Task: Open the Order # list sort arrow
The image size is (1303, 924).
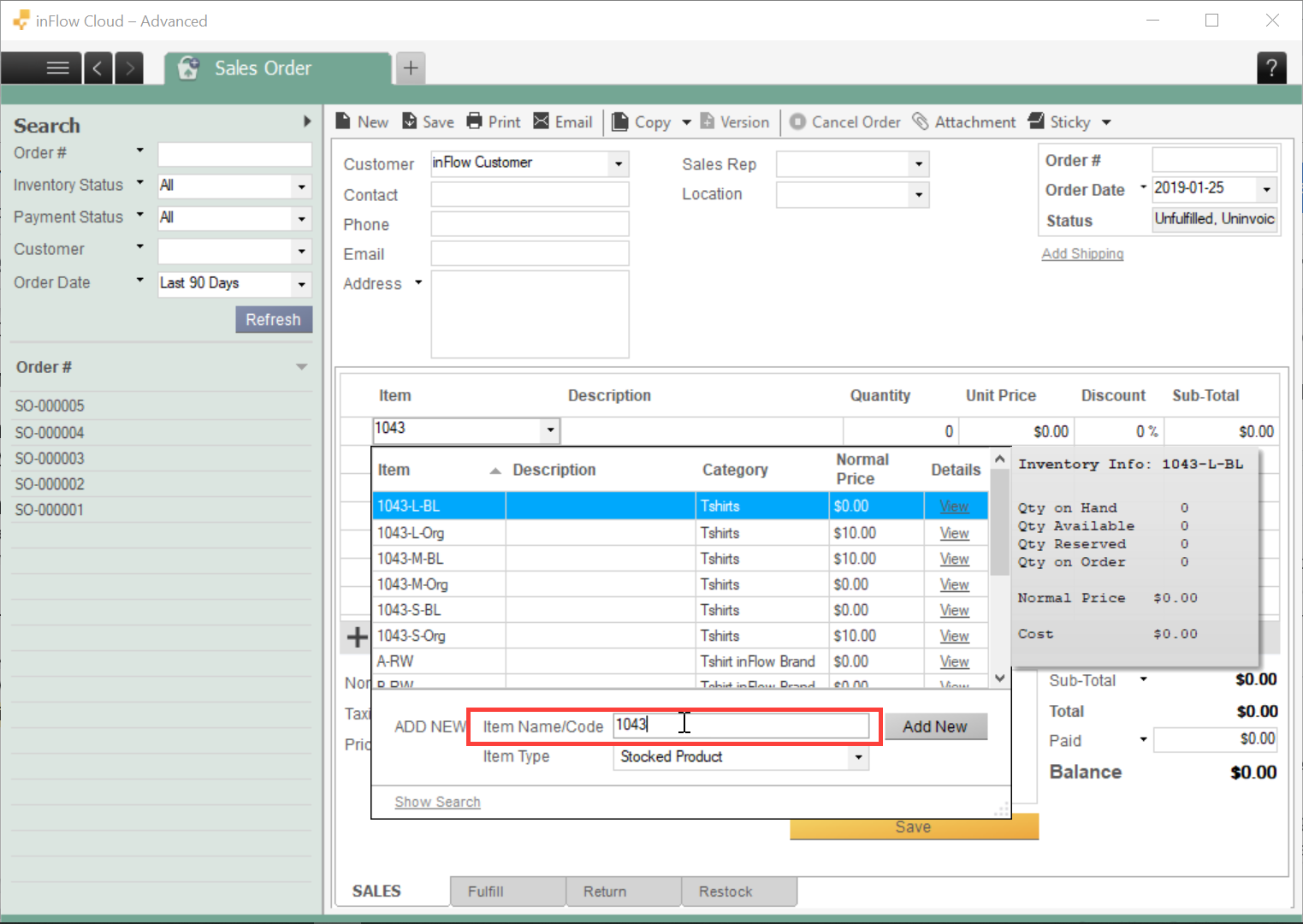Action: 301,367
